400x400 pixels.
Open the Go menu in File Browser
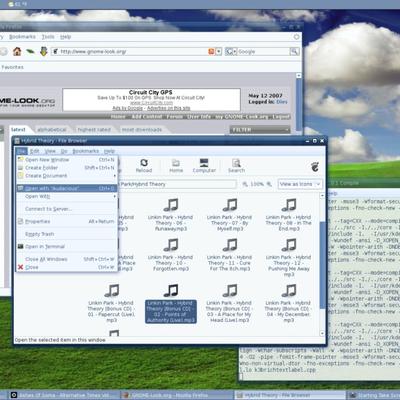point(64,151)
